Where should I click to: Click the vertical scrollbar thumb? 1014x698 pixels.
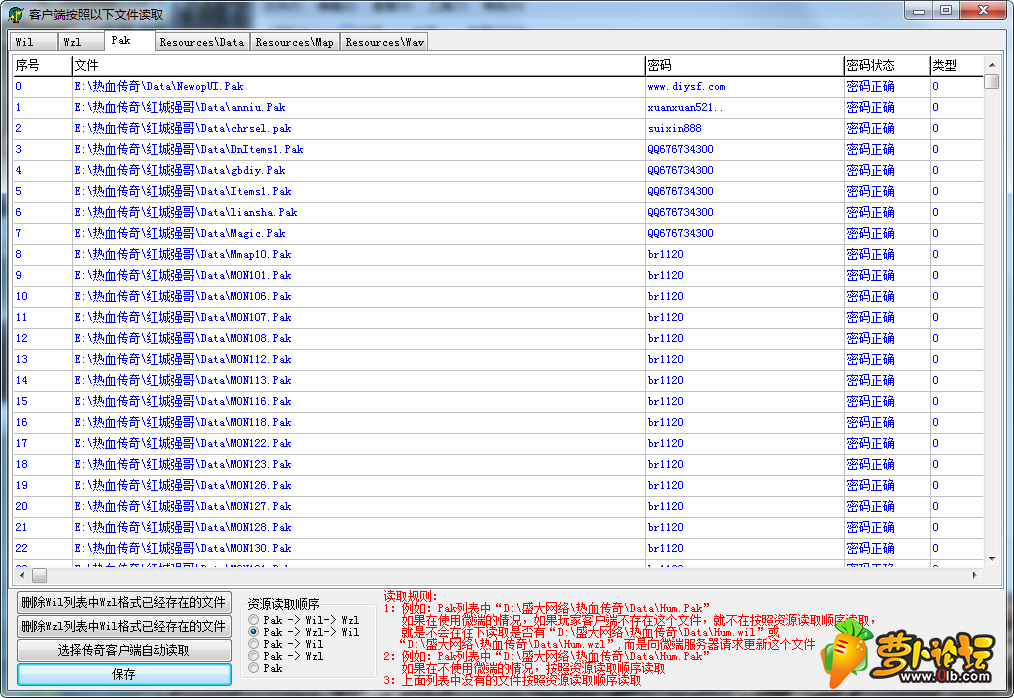(x=991, y=82)
